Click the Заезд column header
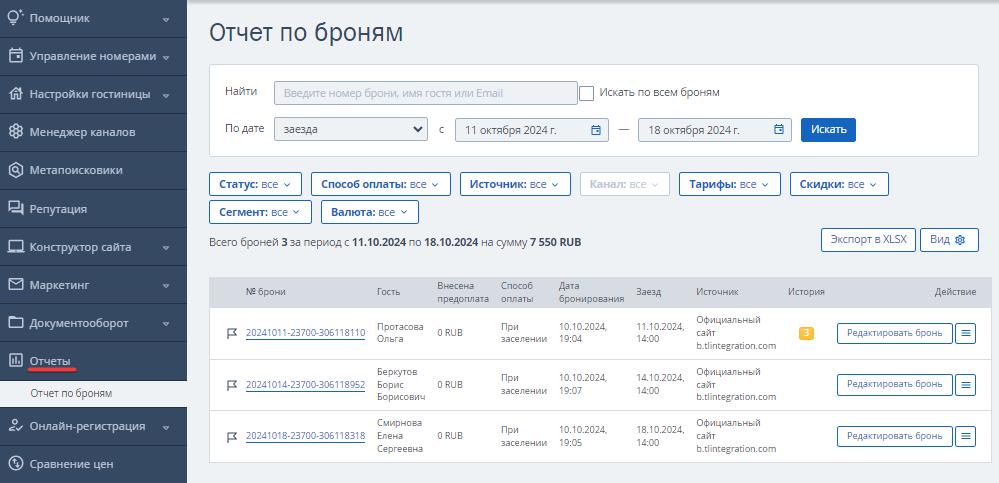 click(x=649, y=292)
